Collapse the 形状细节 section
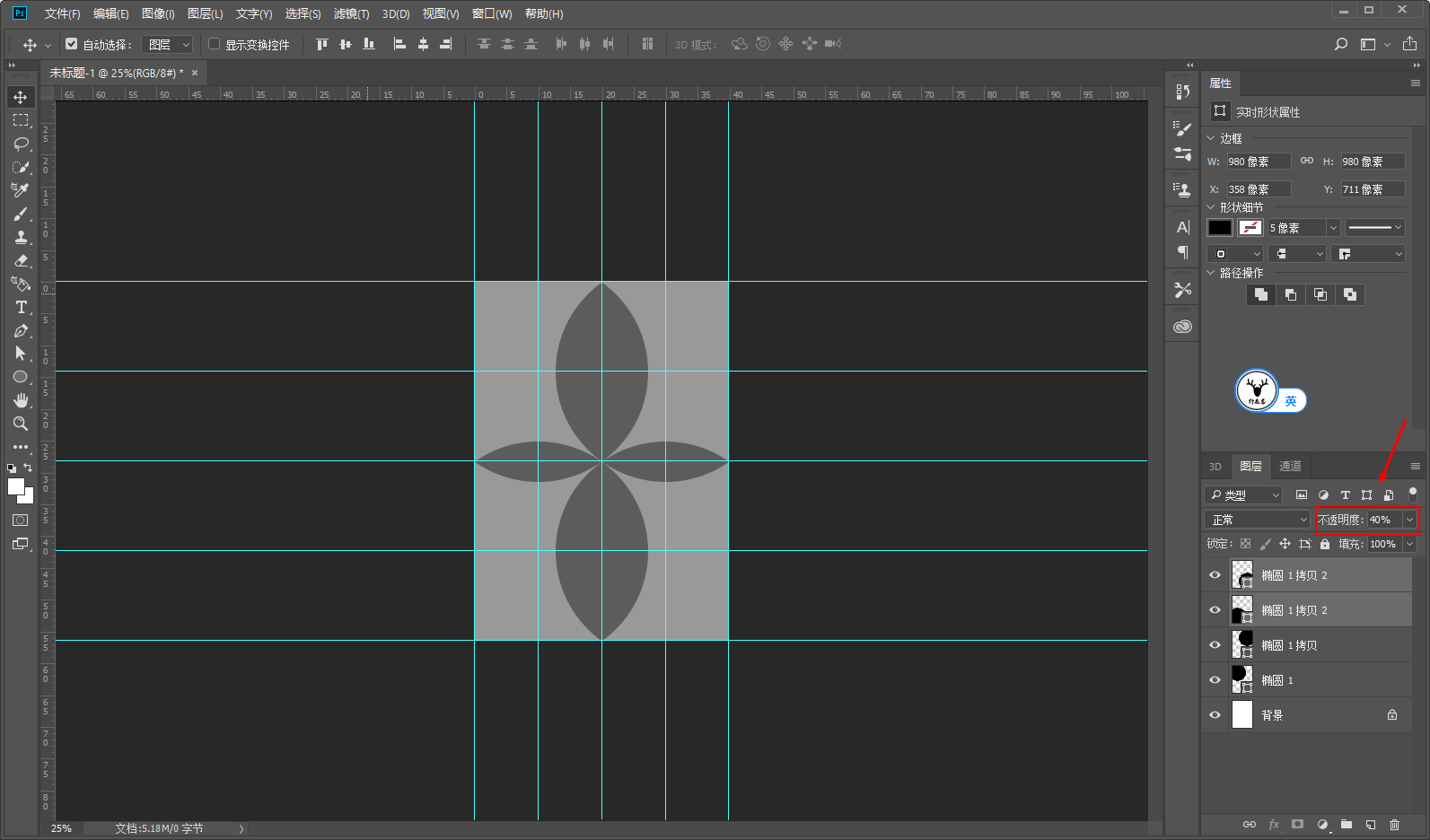Screen dimensions: 1430x840 coord(1211,207)
